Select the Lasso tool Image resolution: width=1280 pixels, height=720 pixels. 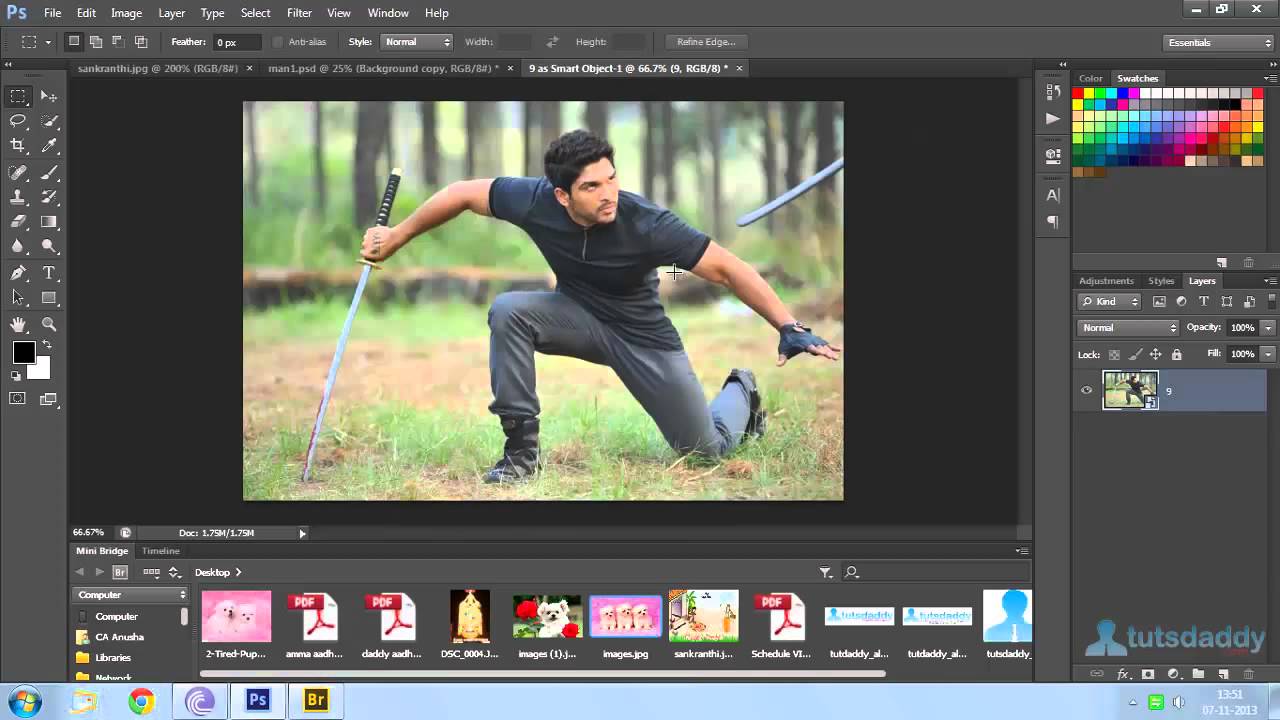click(18, 121)
